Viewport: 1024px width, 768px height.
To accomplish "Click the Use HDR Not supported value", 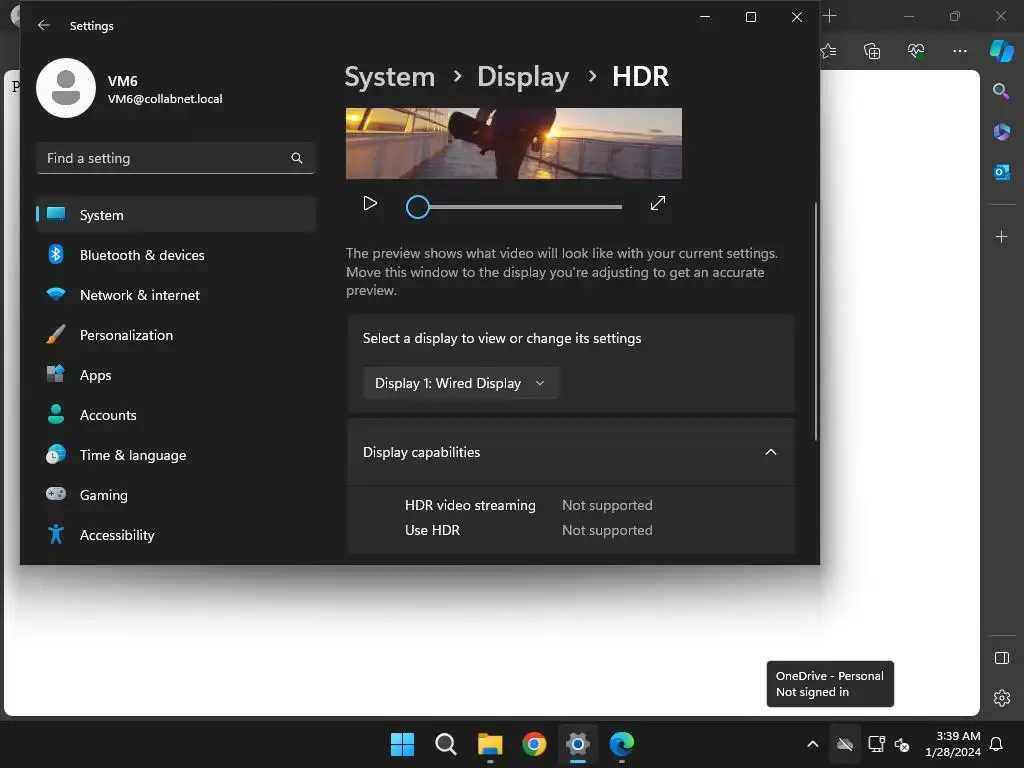I will 607,530.
